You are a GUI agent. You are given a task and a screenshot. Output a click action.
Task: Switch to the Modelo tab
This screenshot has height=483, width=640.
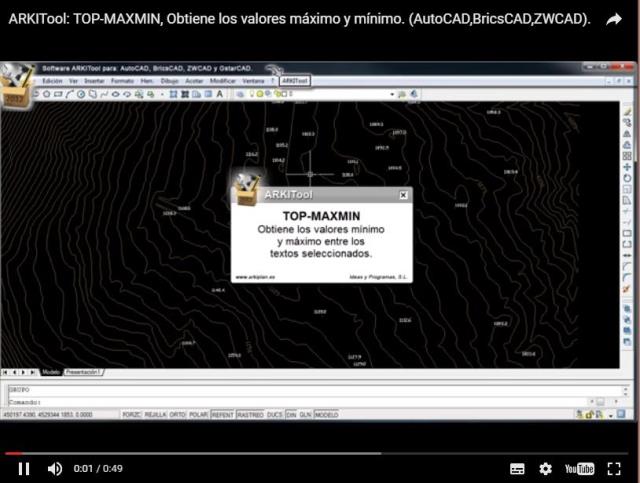[x=51, y=372]
